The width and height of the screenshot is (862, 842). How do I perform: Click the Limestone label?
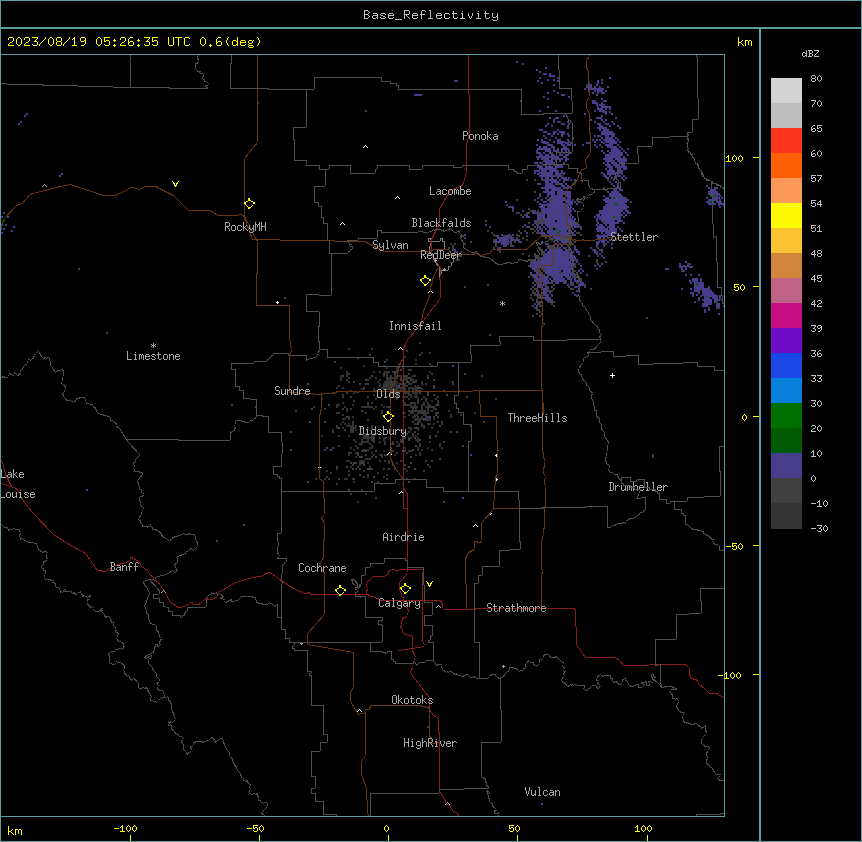tap(153, 356)
